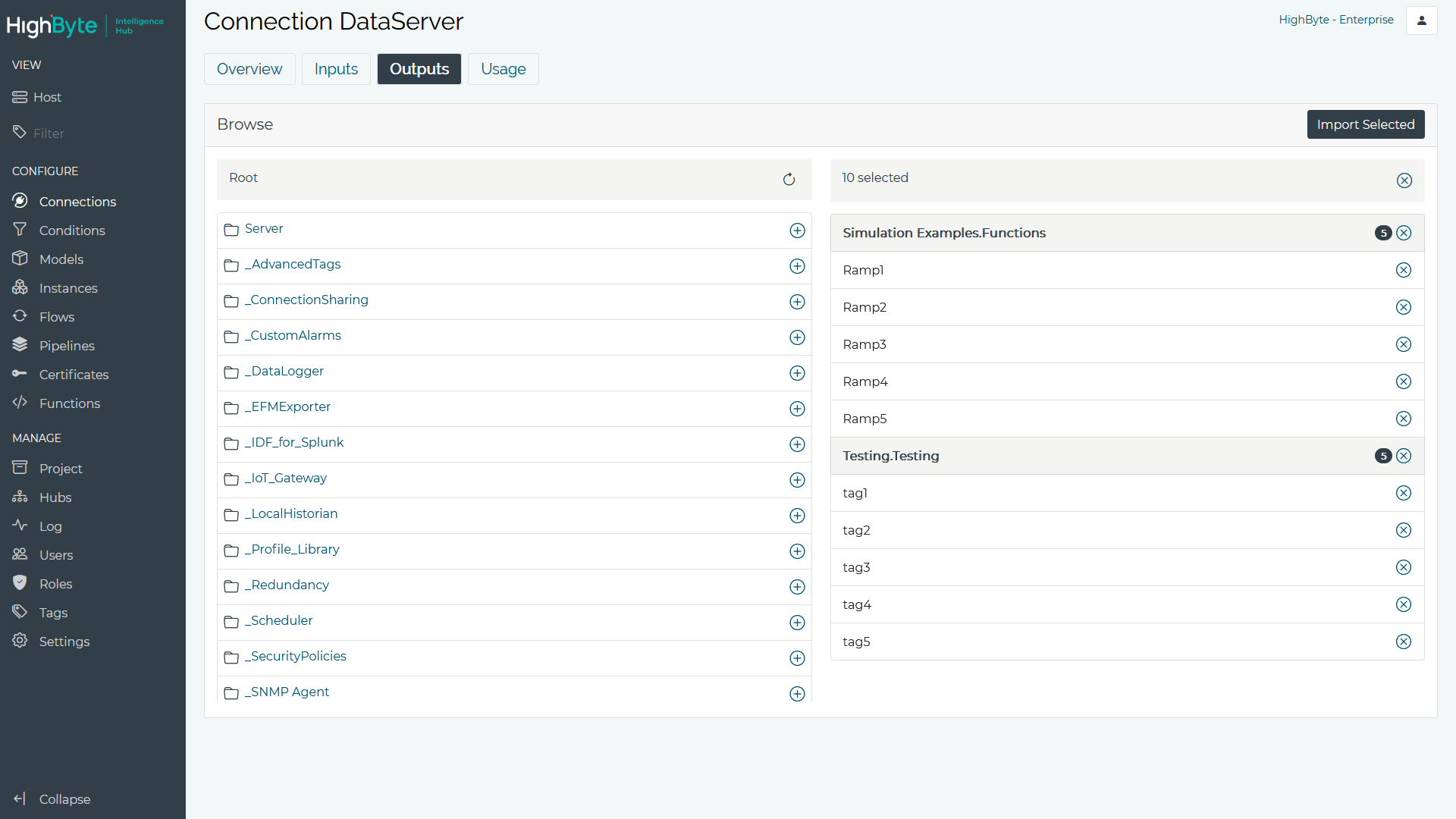This screenshot has height=819, width=1456.
Task: Switch to the Inputs tab
Action: pos(336,69)
